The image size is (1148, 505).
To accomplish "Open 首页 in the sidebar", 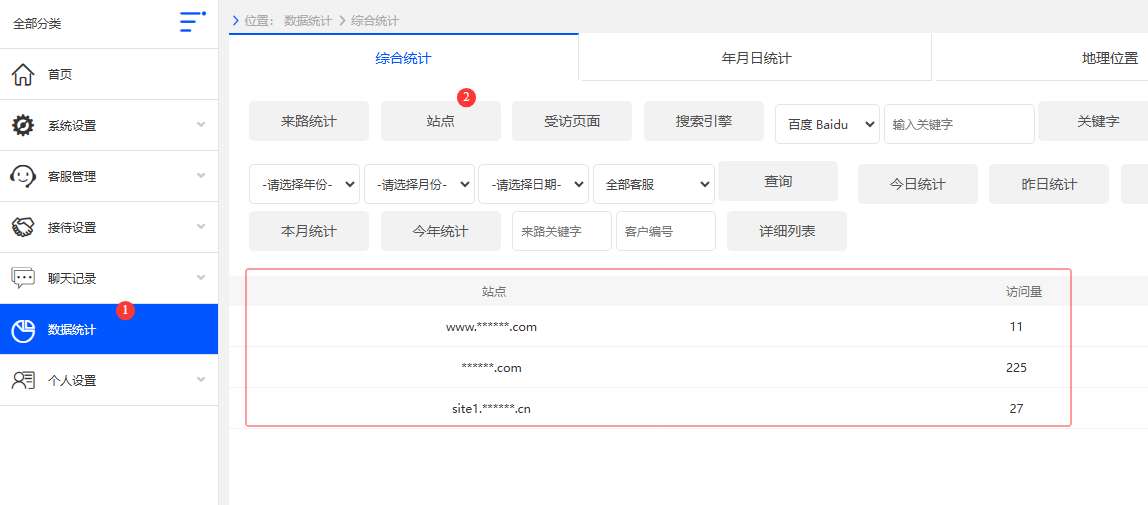I will pos(108,75).
